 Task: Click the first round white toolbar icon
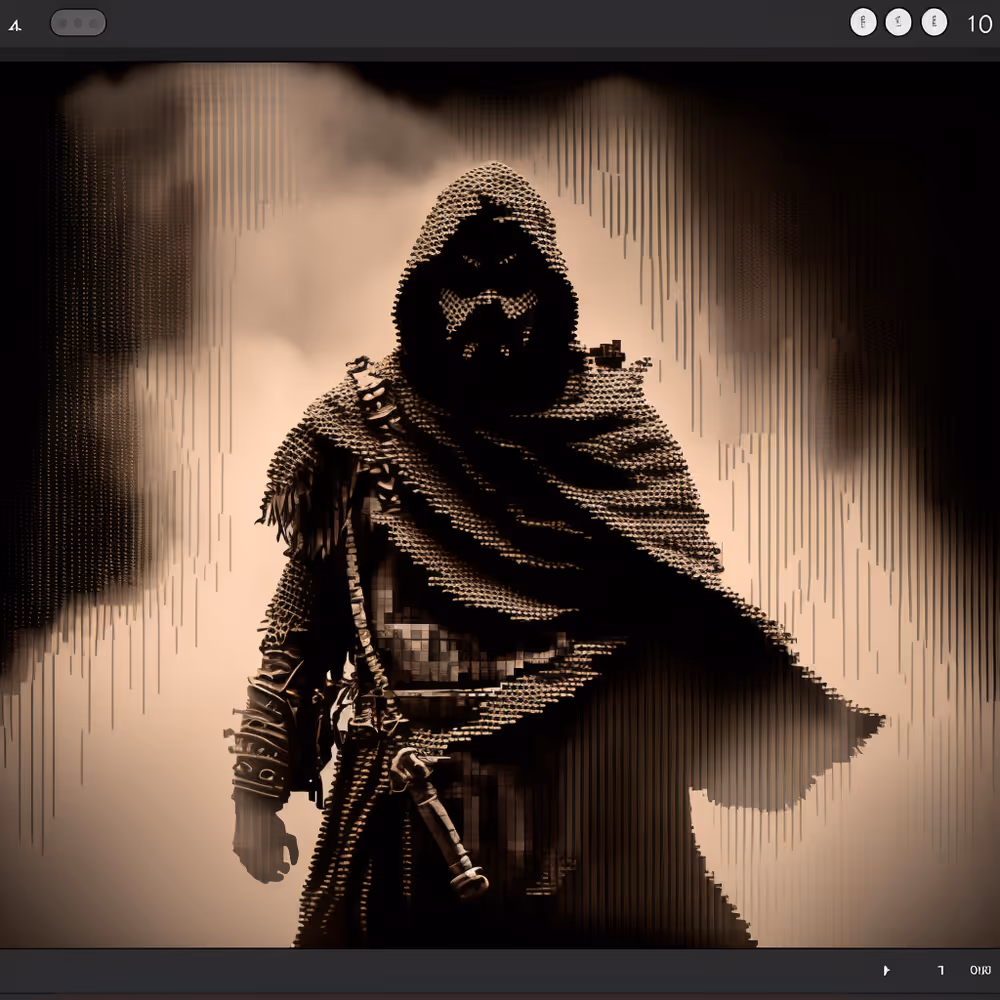pyautogui.click(x=863, y=23)
